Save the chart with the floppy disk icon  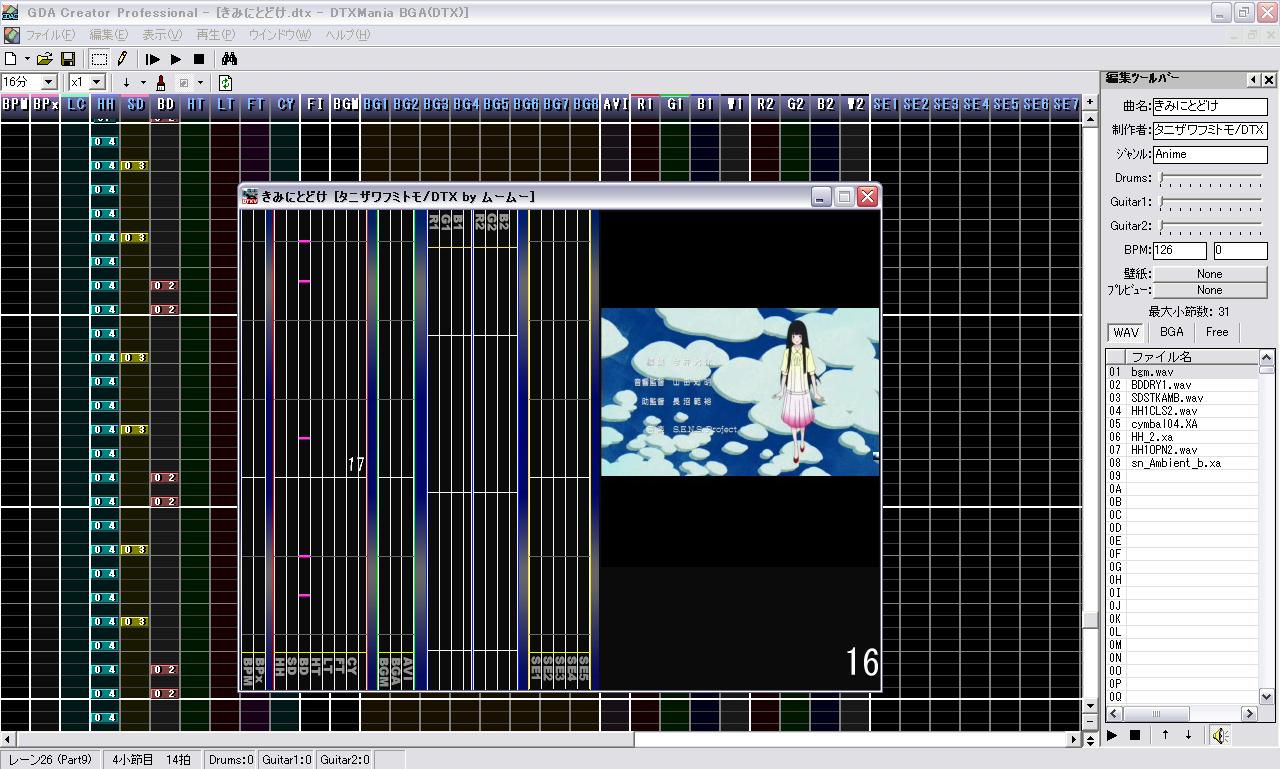(x=68, y=59)
